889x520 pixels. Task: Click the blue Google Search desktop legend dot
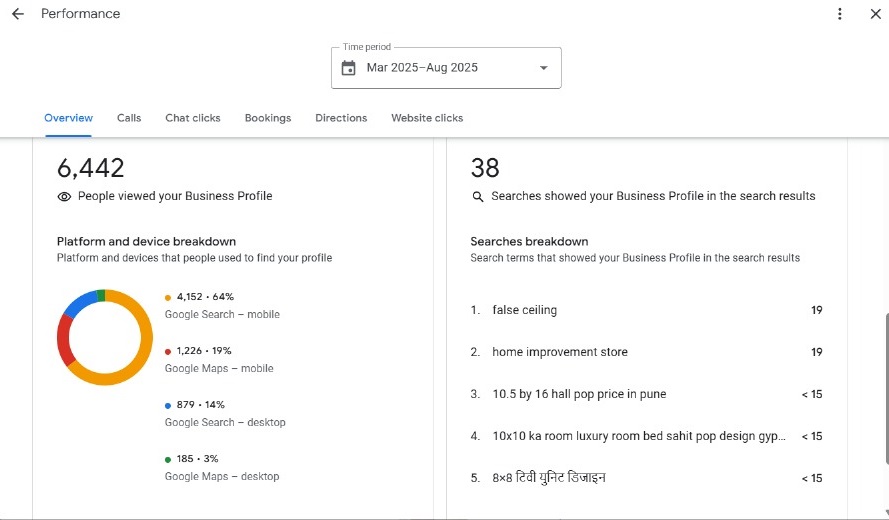[168, 405]
